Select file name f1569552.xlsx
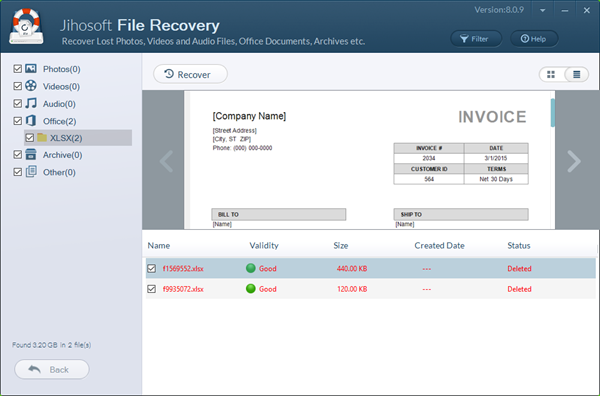Image resolution: width=600 pixels, height=396 pixels. [183, 269]
